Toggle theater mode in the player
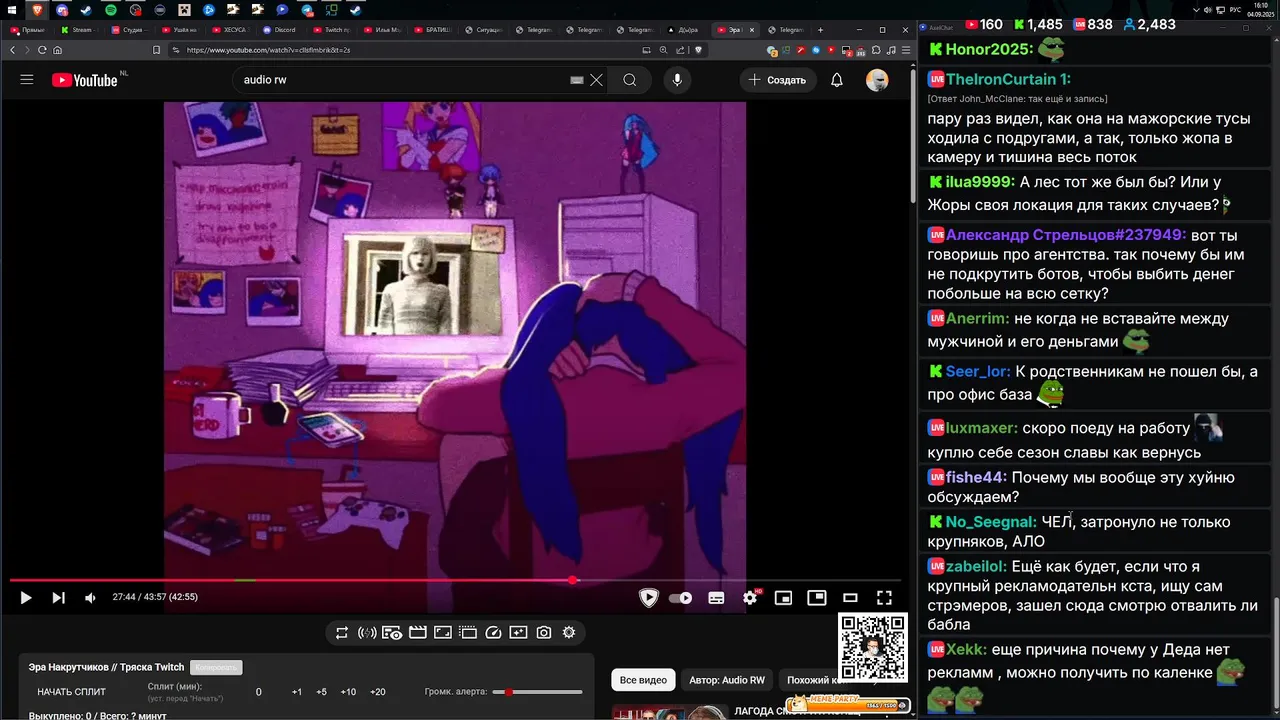Viewport: 1280px width, 720px height. (850, 598)
